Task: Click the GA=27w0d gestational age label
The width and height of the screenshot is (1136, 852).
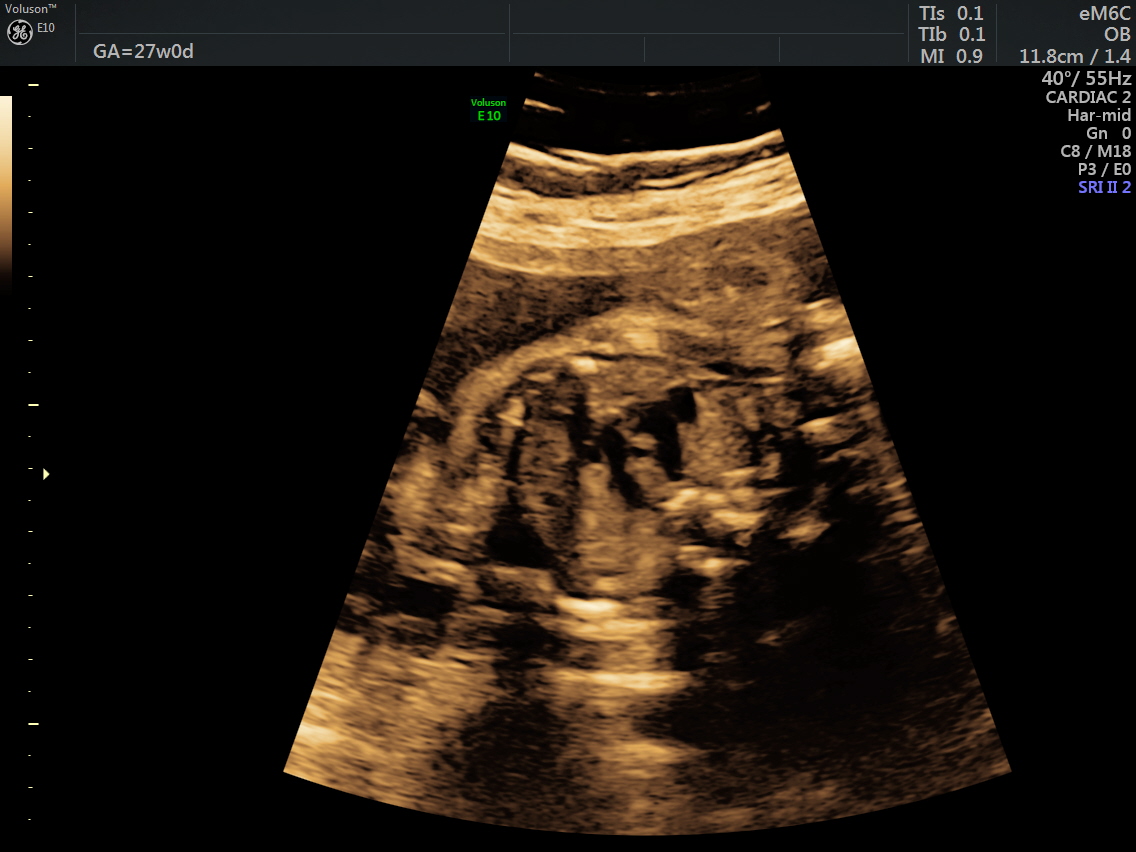Action: tap(143, 51)
